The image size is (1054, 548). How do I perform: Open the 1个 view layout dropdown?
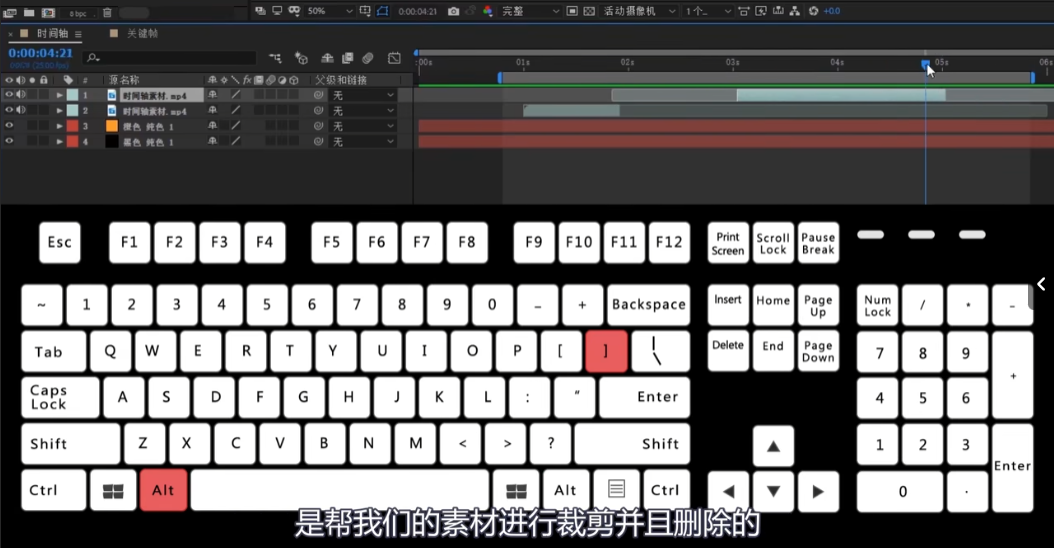(x=708, y=11)
